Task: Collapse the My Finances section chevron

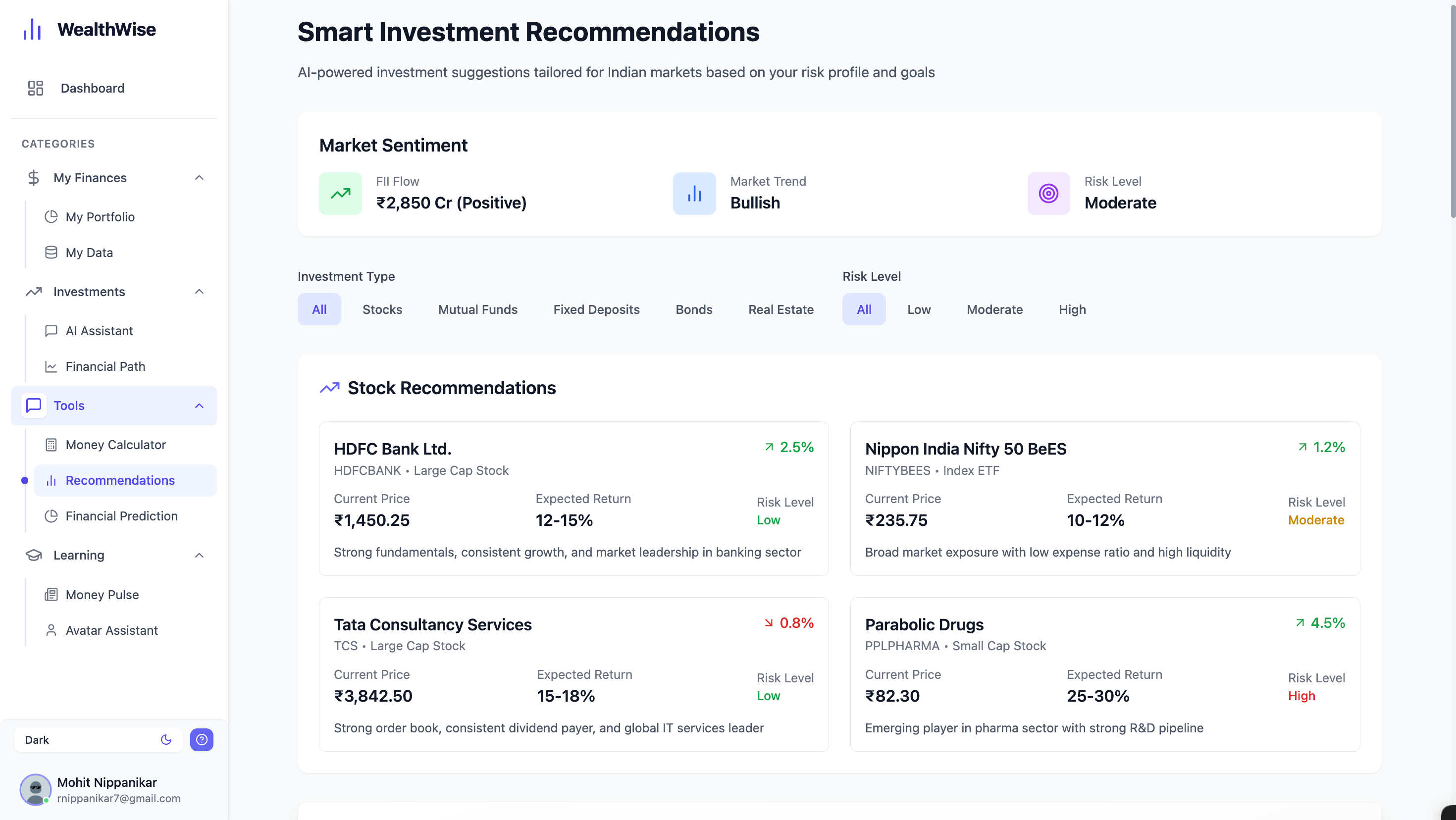Action: pos(199,178)
